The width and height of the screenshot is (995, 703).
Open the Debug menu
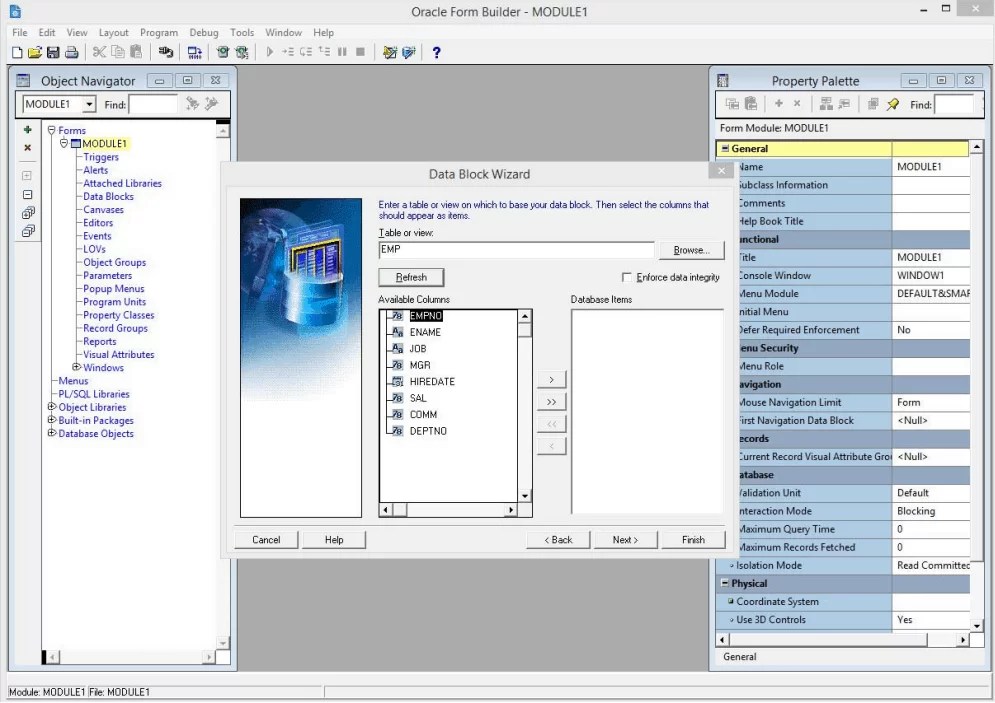204,32
